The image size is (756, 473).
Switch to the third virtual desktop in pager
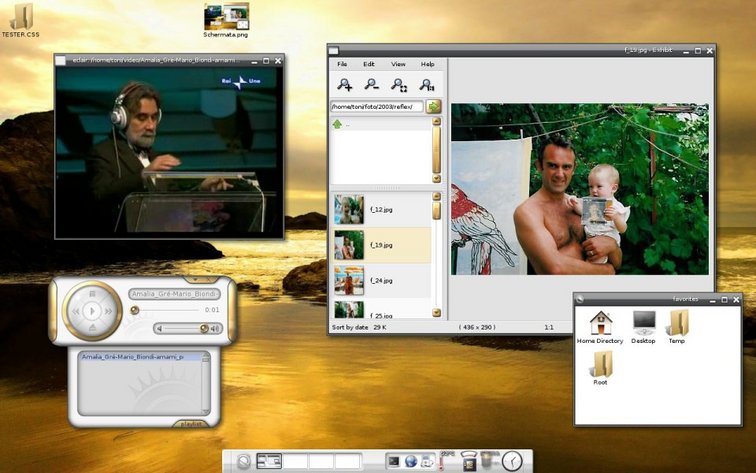click(321, 461)
